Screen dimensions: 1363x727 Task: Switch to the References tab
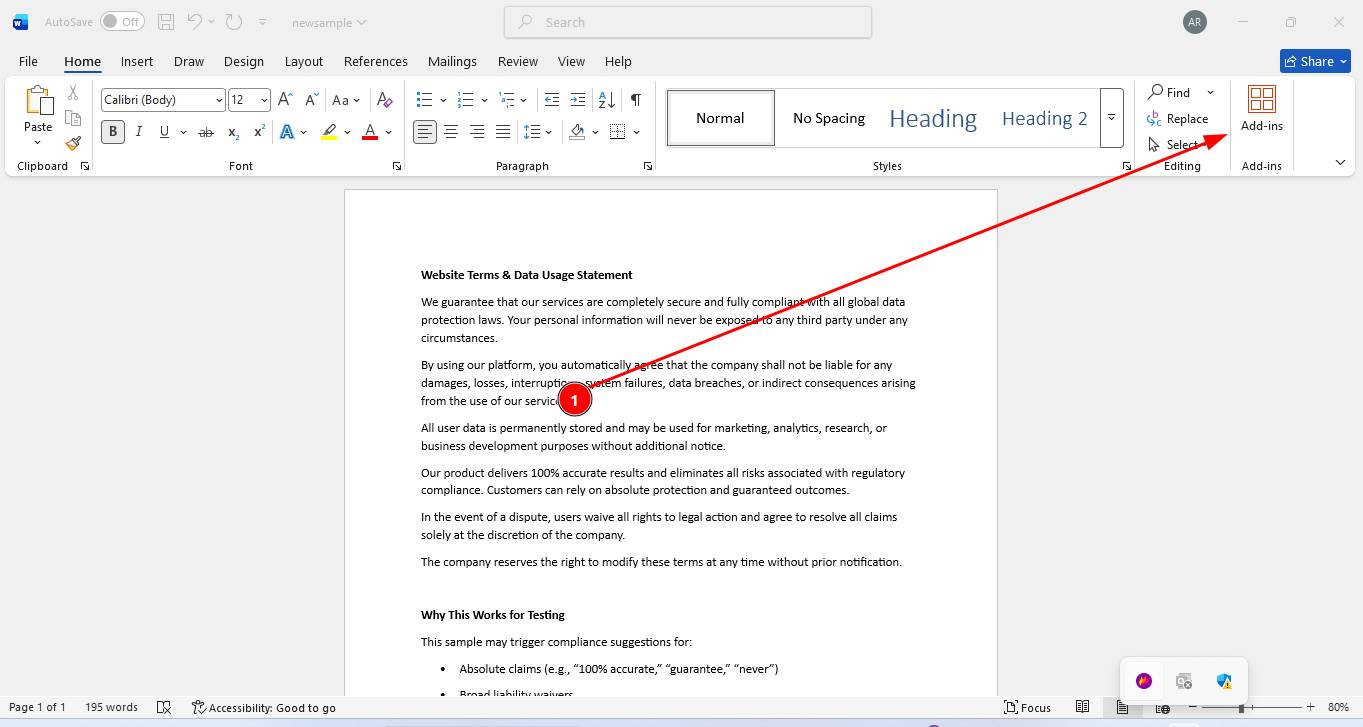click(x=375, y=61)
